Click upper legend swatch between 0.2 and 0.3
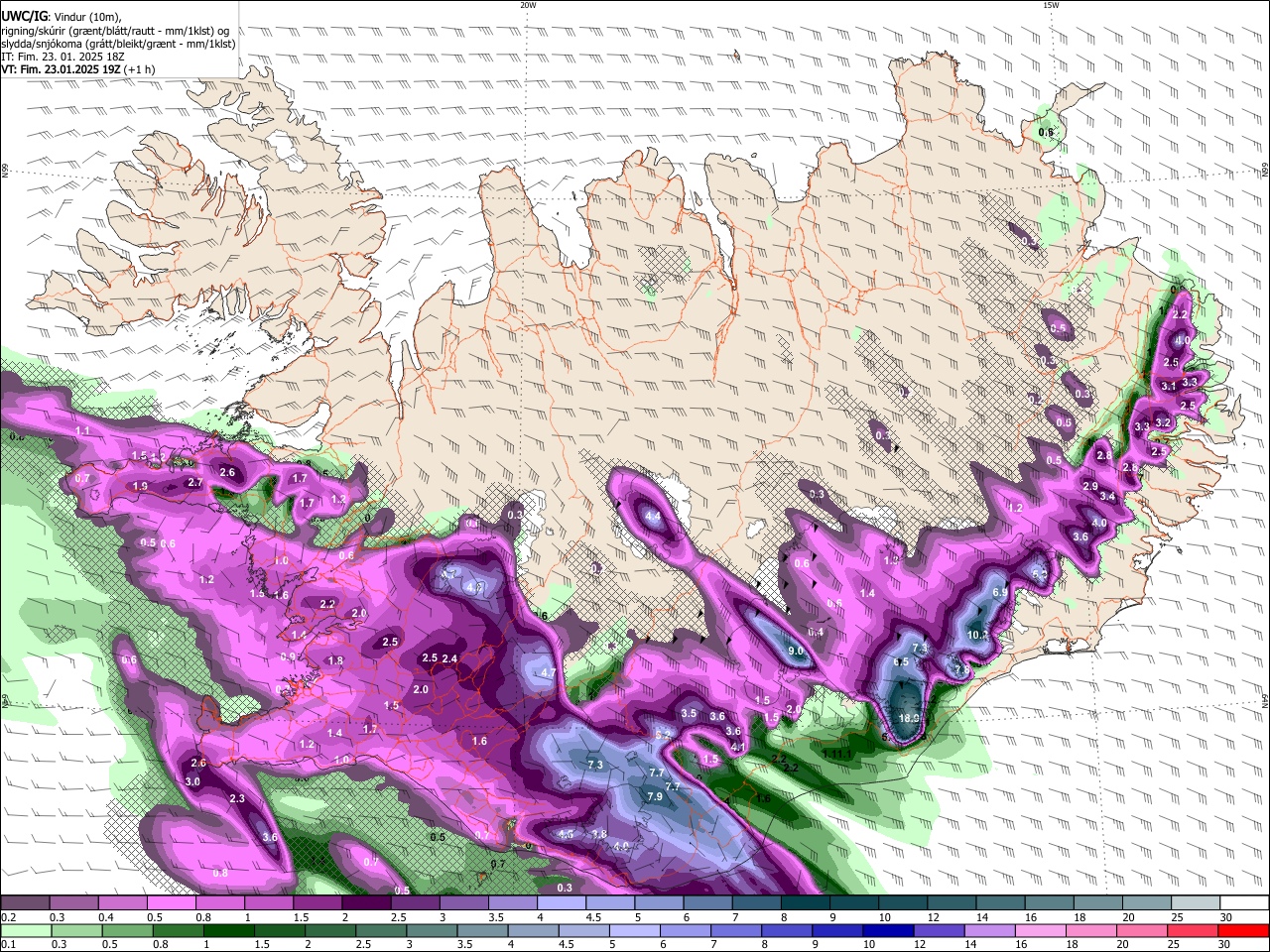 coord(25,903)
